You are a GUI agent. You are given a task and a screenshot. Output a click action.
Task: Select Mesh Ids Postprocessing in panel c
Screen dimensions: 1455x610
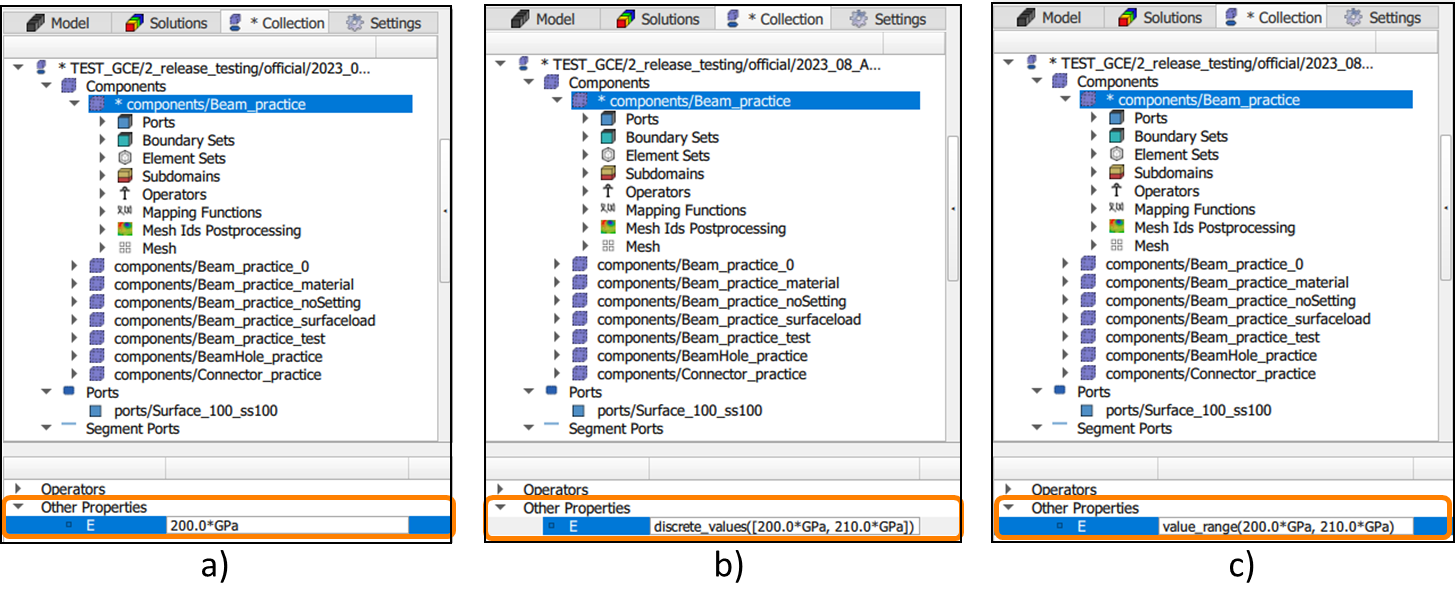[1214, 227]
